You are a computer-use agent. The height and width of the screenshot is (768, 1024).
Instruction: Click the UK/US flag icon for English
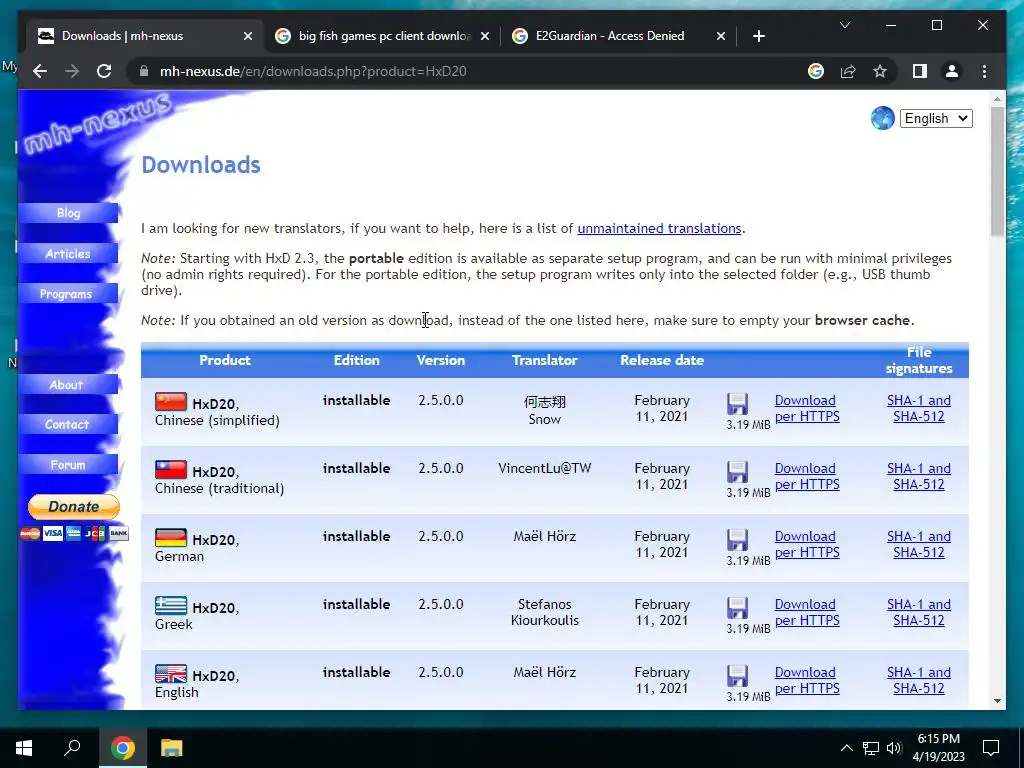pyautogui.click(x=170, y=673)
